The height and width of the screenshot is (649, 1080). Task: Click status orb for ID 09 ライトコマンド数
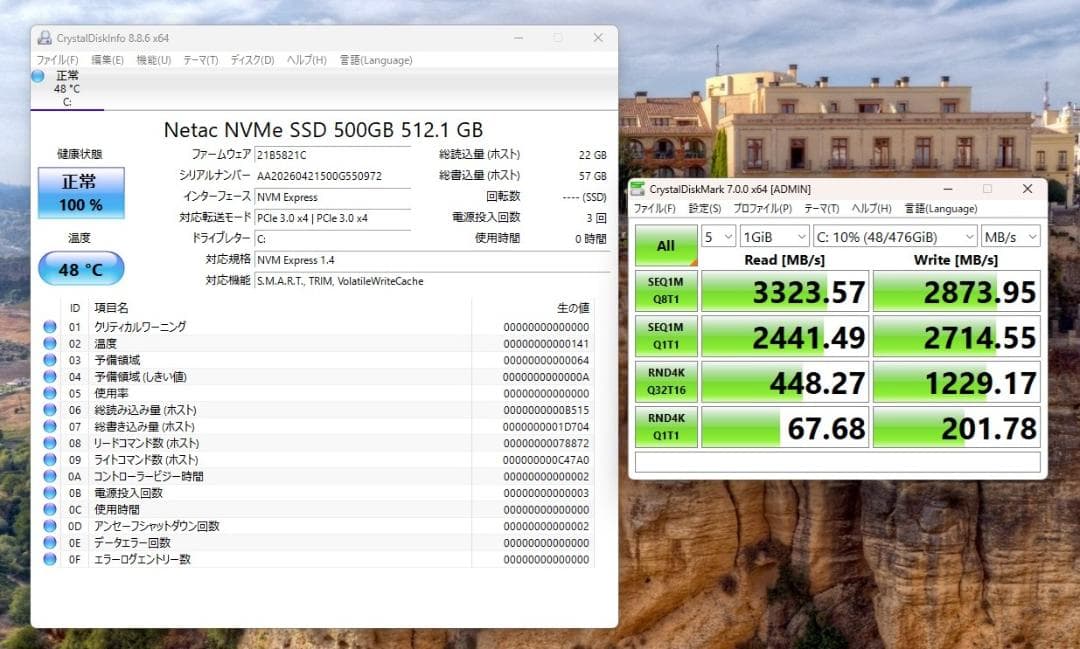pos(50,460)
